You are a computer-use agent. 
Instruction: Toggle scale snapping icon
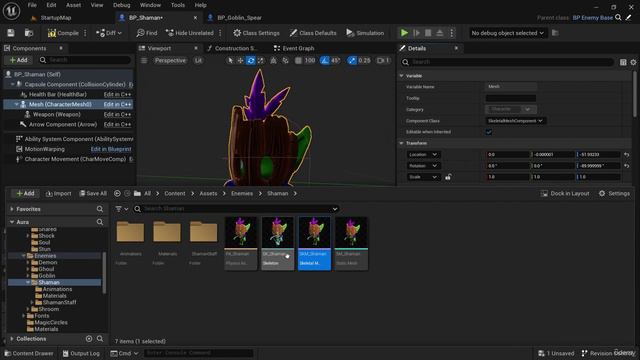click(352, 60)
